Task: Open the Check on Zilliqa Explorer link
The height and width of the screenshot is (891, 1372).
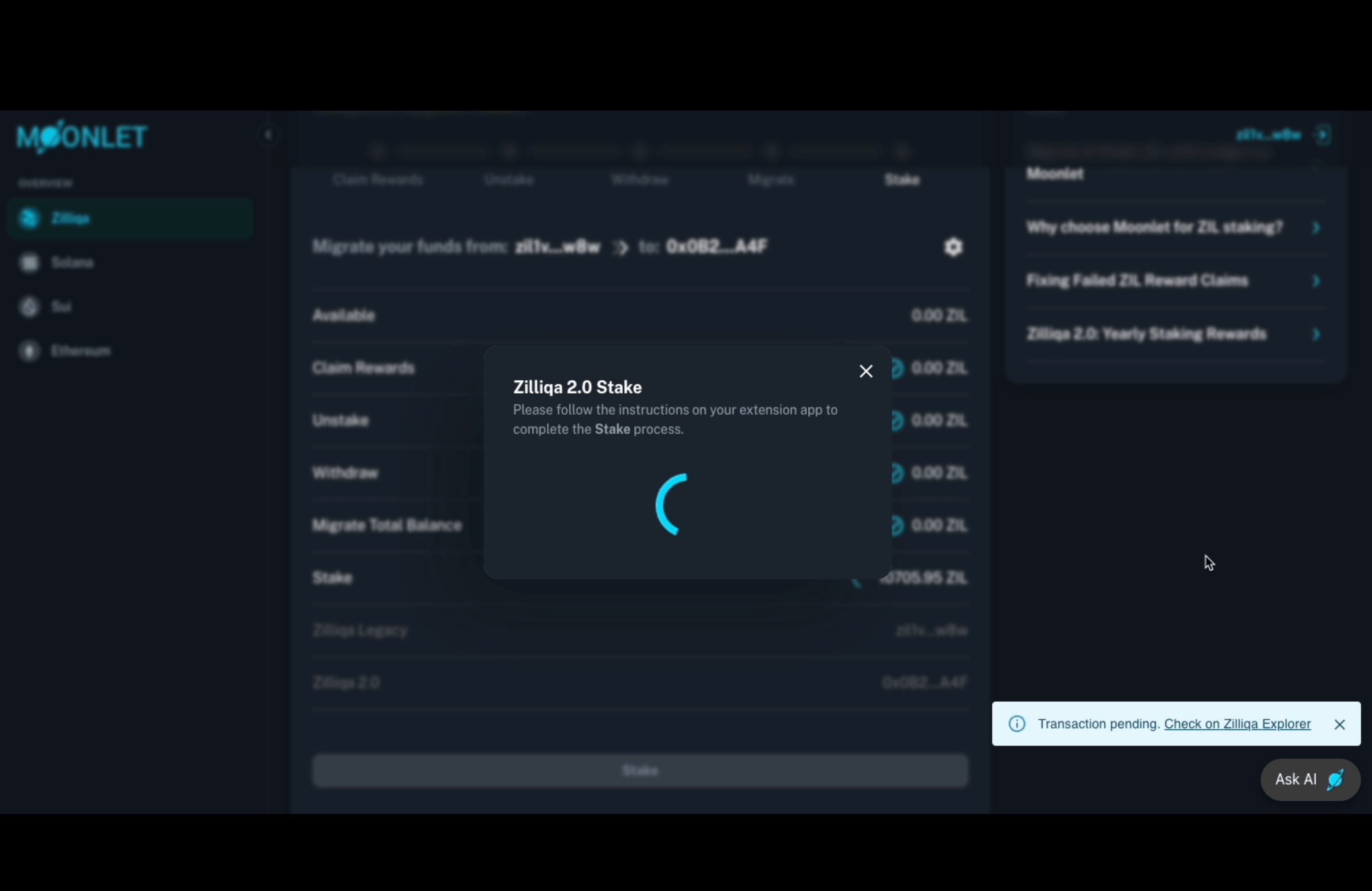Action: click(1237, 724)
